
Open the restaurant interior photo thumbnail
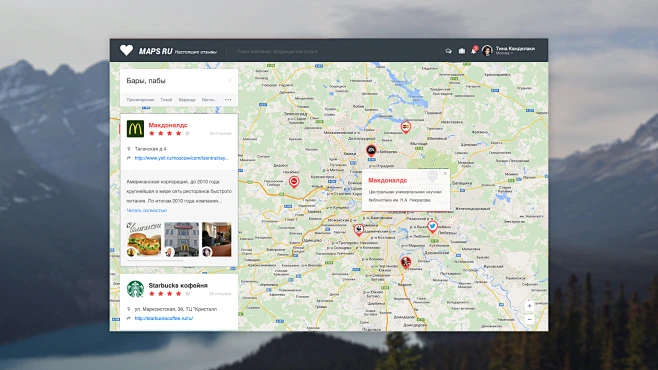(217, 239)
